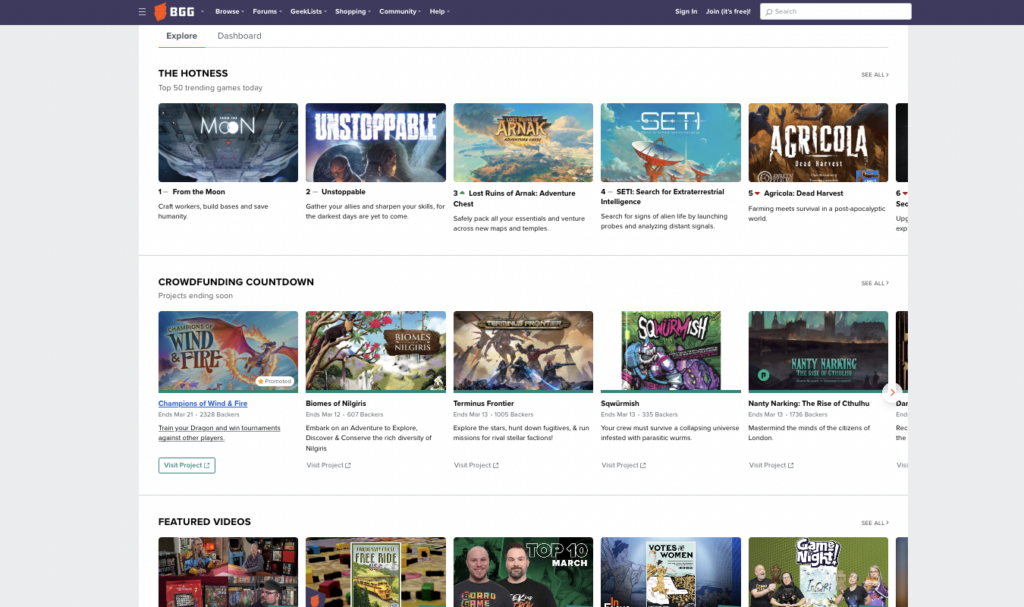Play the Top 10 March video
Screen dimensions: 1024x607
click(x=523, y=571)
